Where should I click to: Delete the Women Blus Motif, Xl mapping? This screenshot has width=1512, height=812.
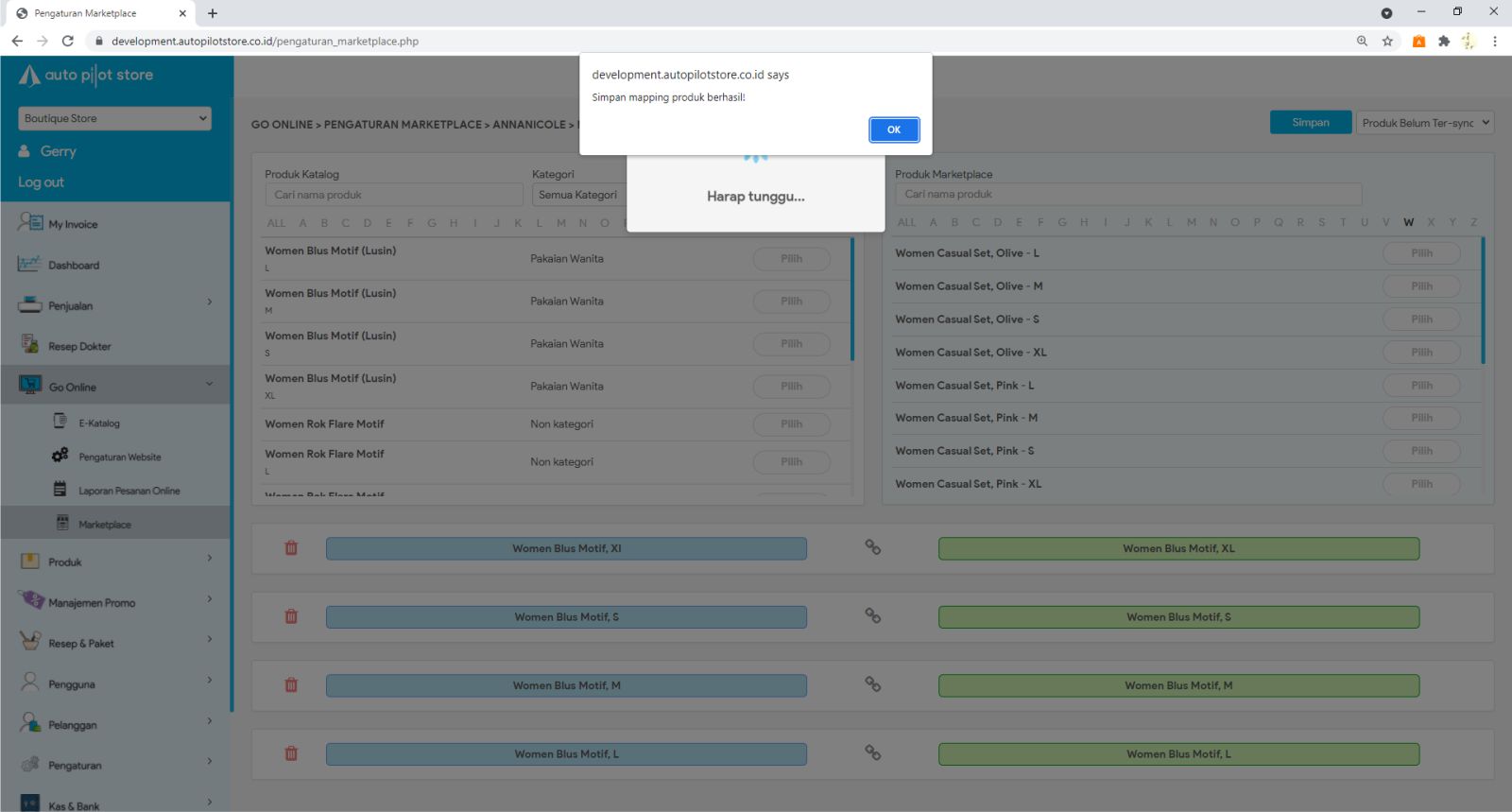[x=291, y=548]
